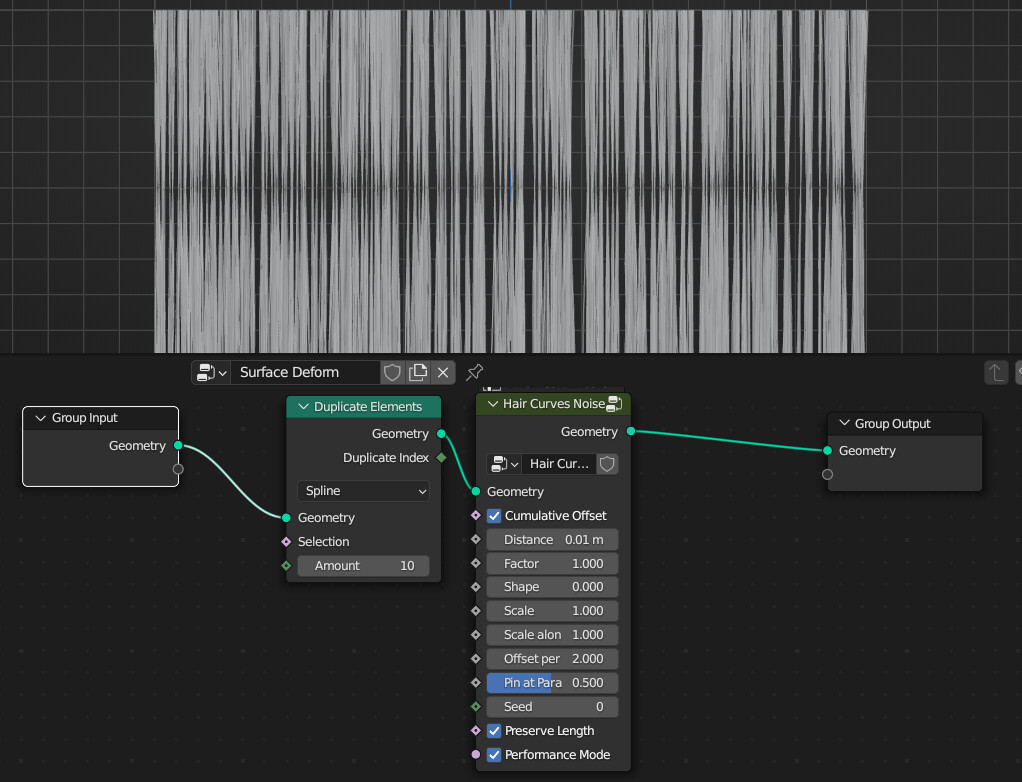1022x782 pixels.
Task: Click the Seed value field
Action: click(x=552, y=706)
